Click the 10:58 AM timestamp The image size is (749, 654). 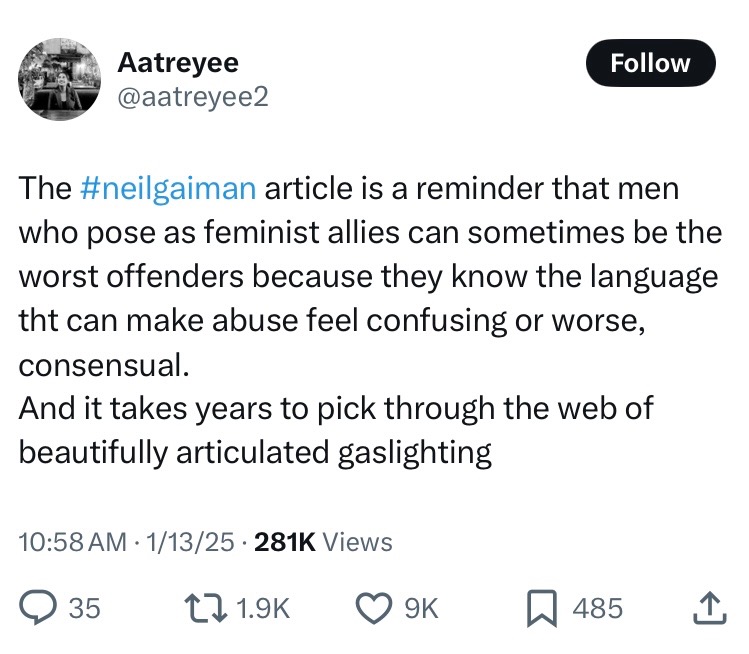72,542
